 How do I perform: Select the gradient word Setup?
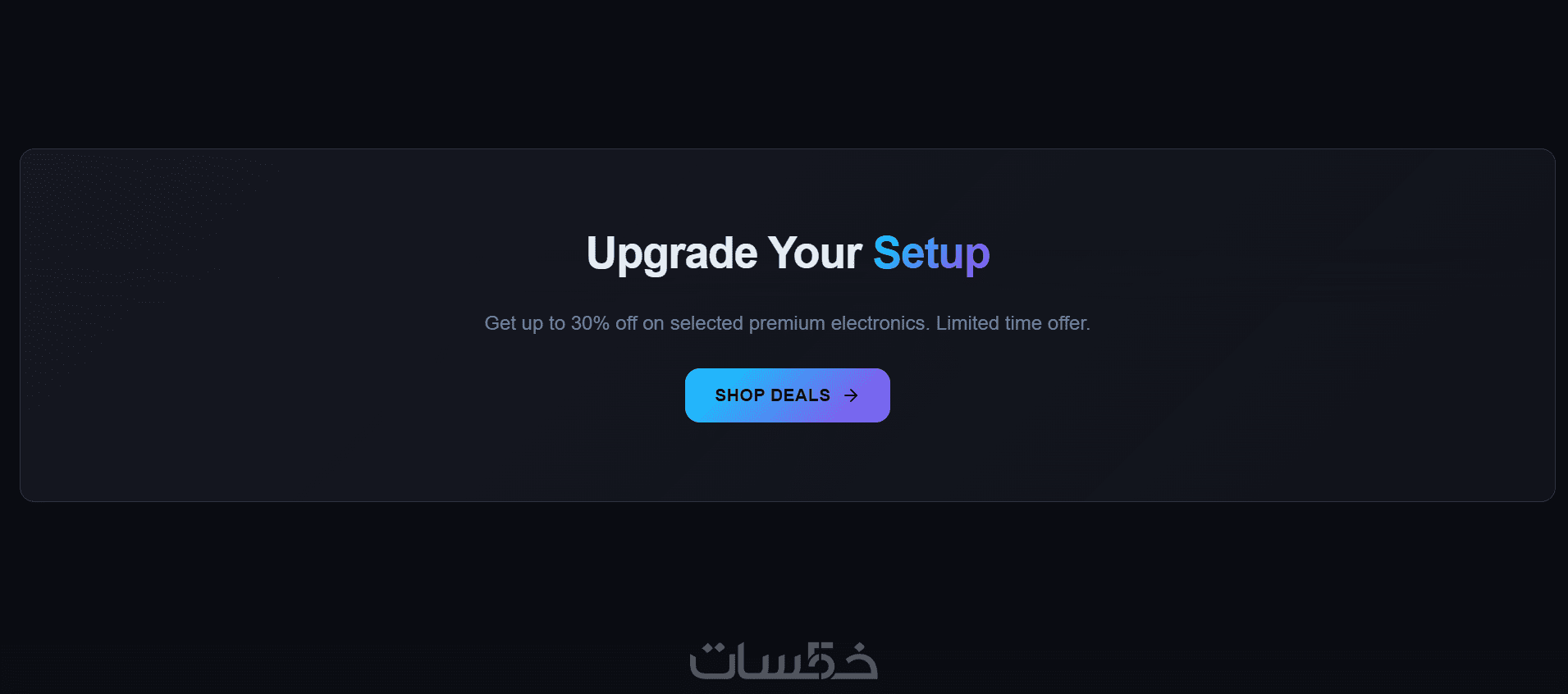coord(931,253)
